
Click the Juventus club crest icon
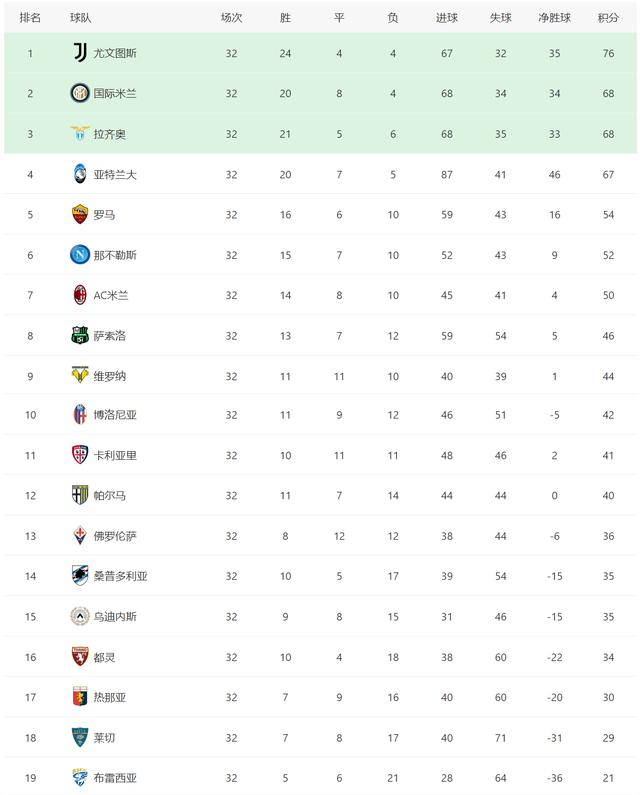(80, 53)
